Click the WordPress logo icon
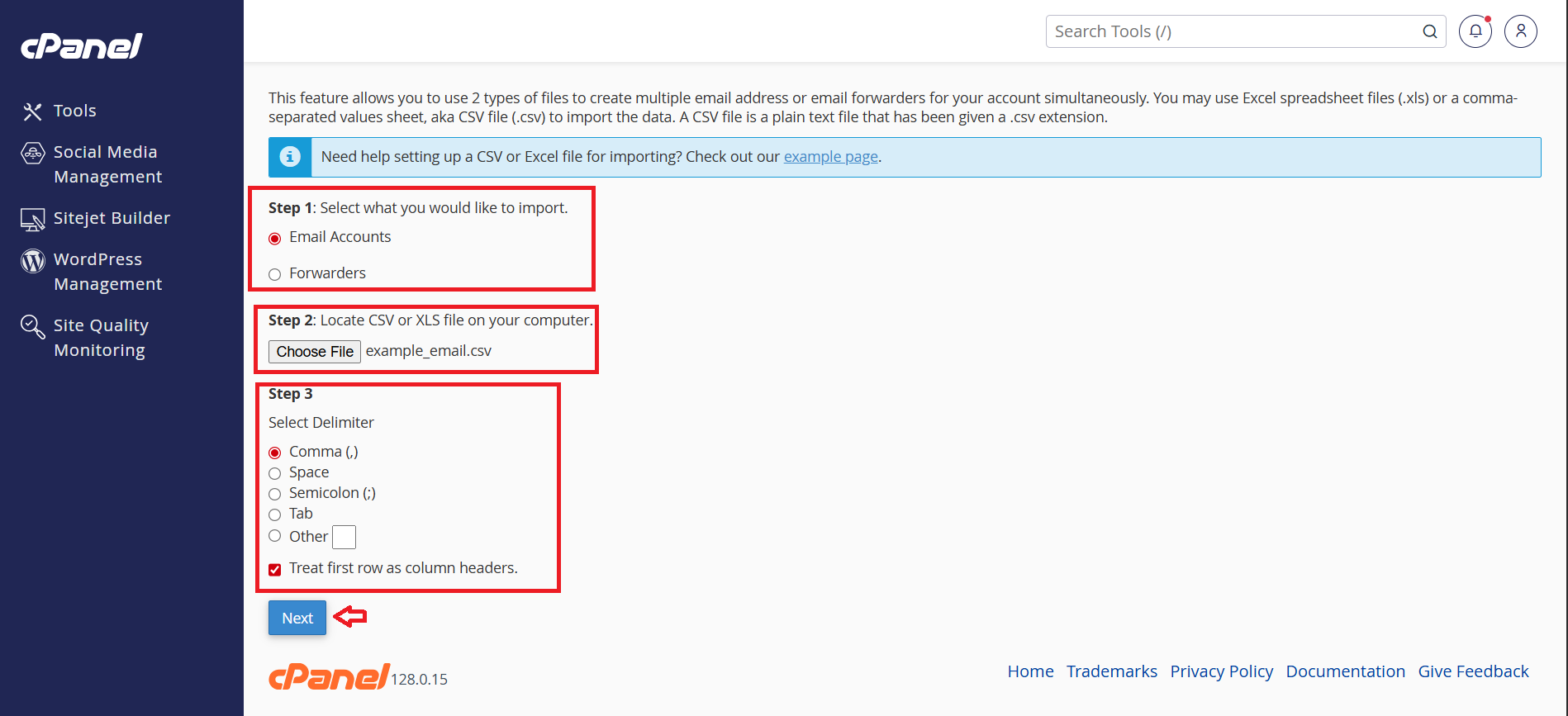This screenshot has height=716, width=1568. [x=32, y=261]
